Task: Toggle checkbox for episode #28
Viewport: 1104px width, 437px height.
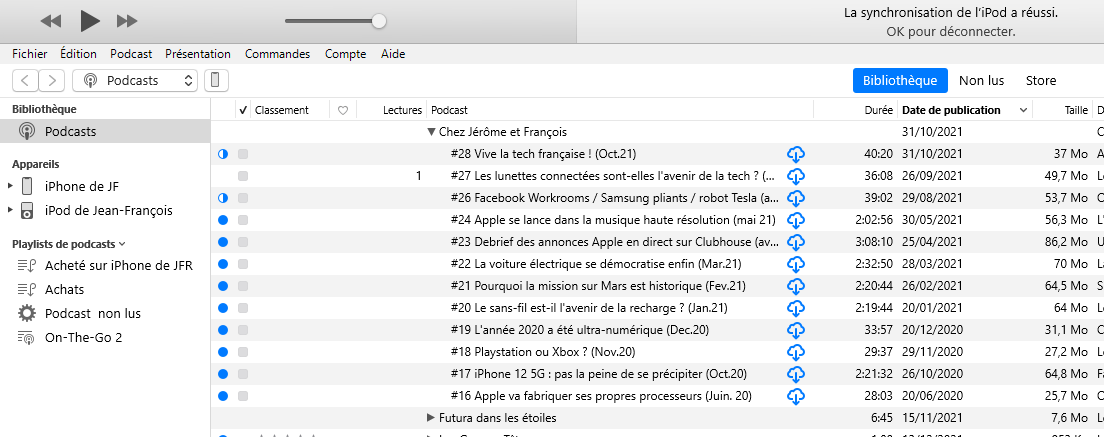Action: [243, 154]
